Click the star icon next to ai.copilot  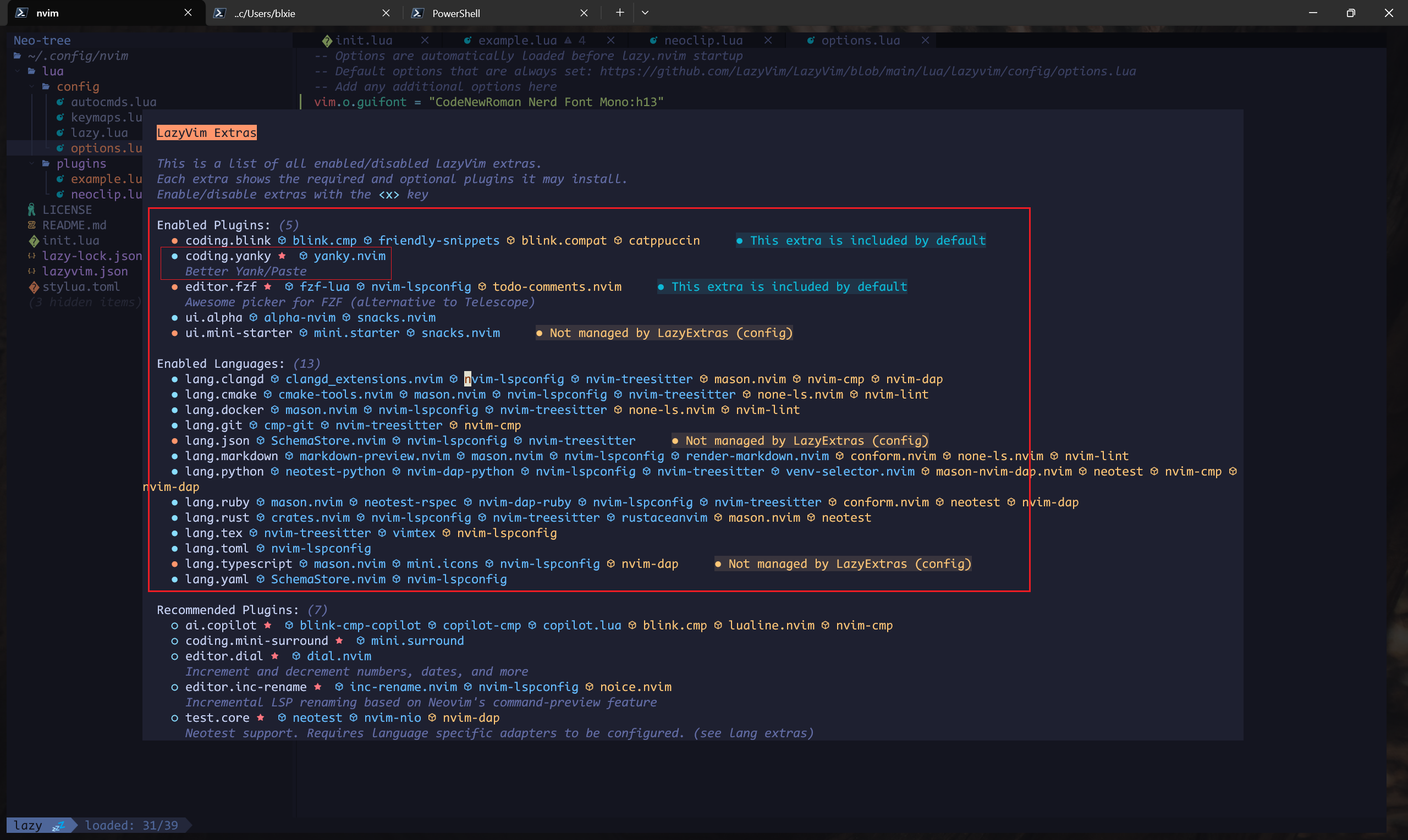point(268,625)
